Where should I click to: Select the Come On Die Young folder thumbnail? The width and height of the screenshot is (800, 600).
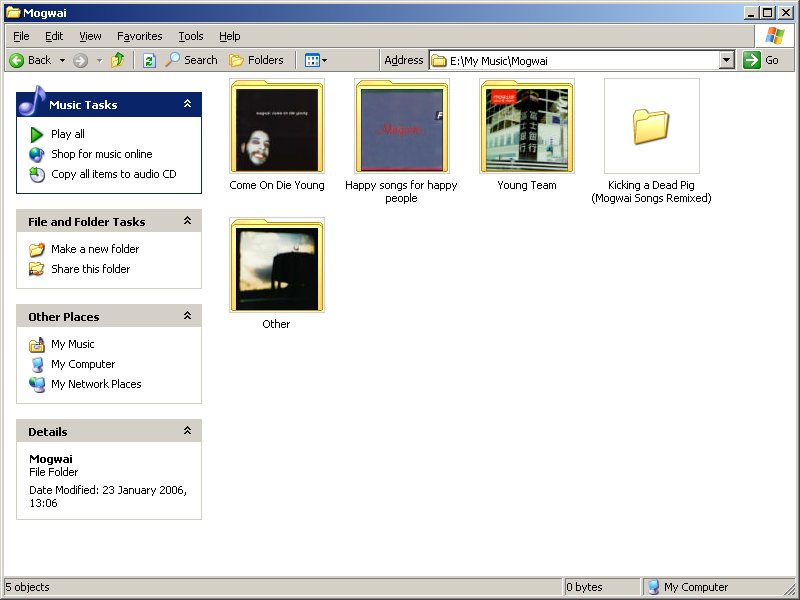pyautogui.click(x=277, y=126)
